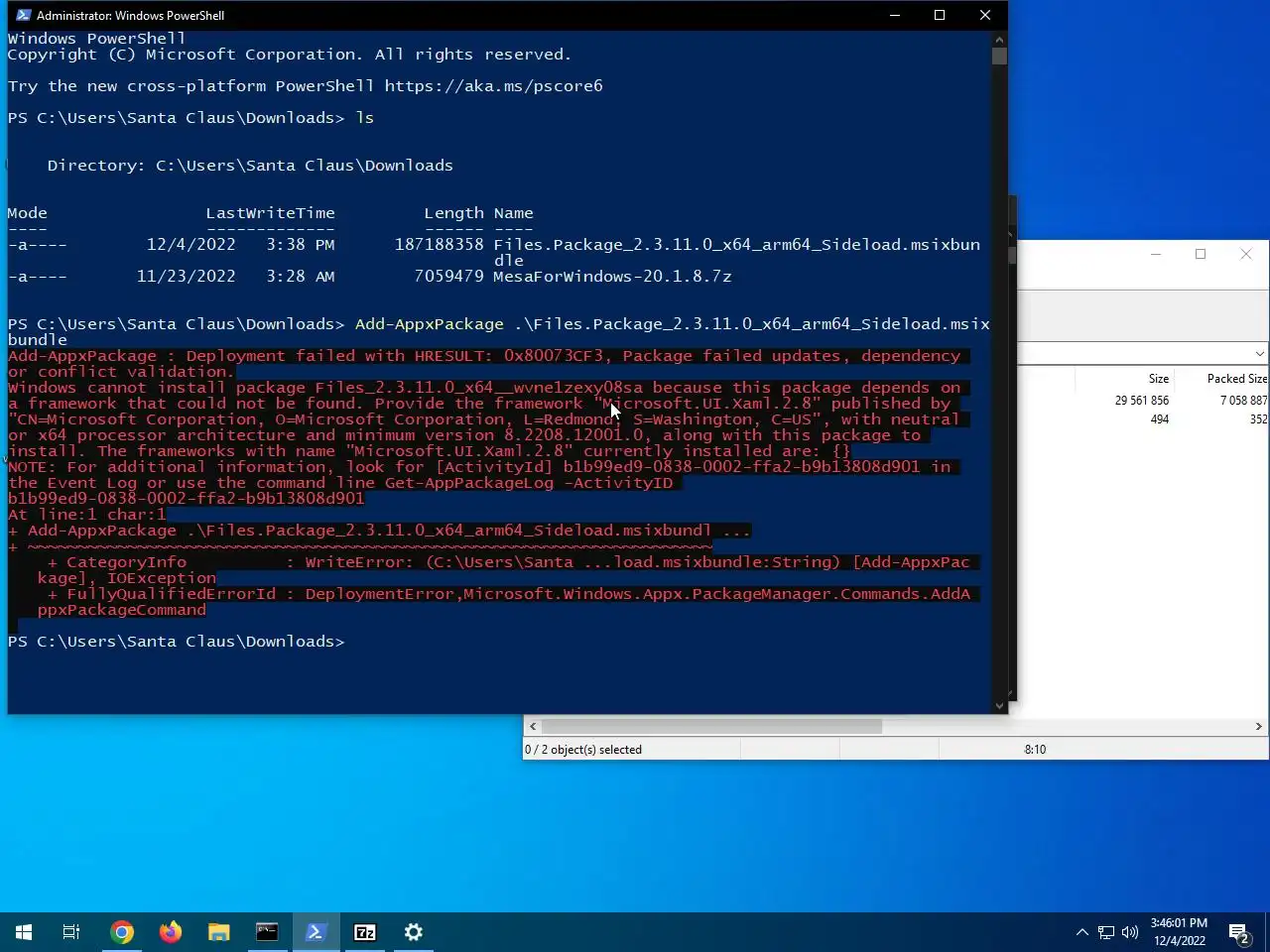The image size is (1270, 952).
Task: Click the 7059479 length value
Action: (x=448, y=277)
